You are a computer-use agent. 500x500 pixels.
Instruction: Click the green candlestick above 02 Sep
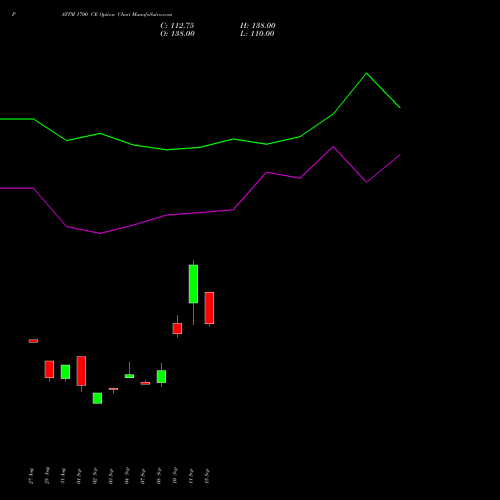coord(97,398)
